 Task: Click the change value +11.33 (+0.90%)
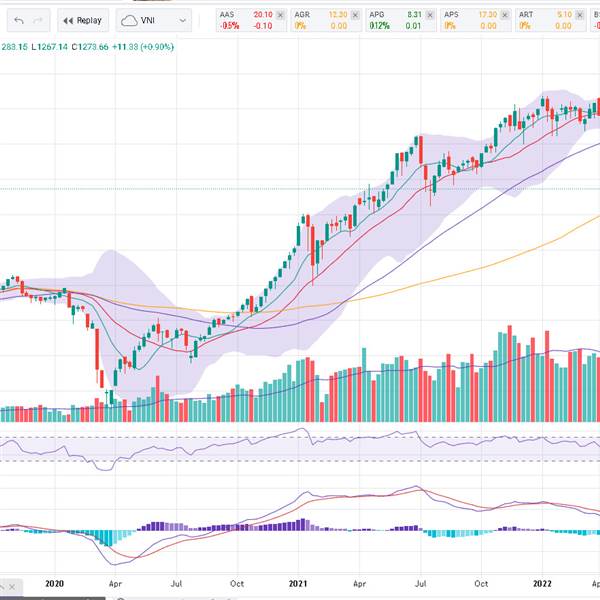(143, 47)
